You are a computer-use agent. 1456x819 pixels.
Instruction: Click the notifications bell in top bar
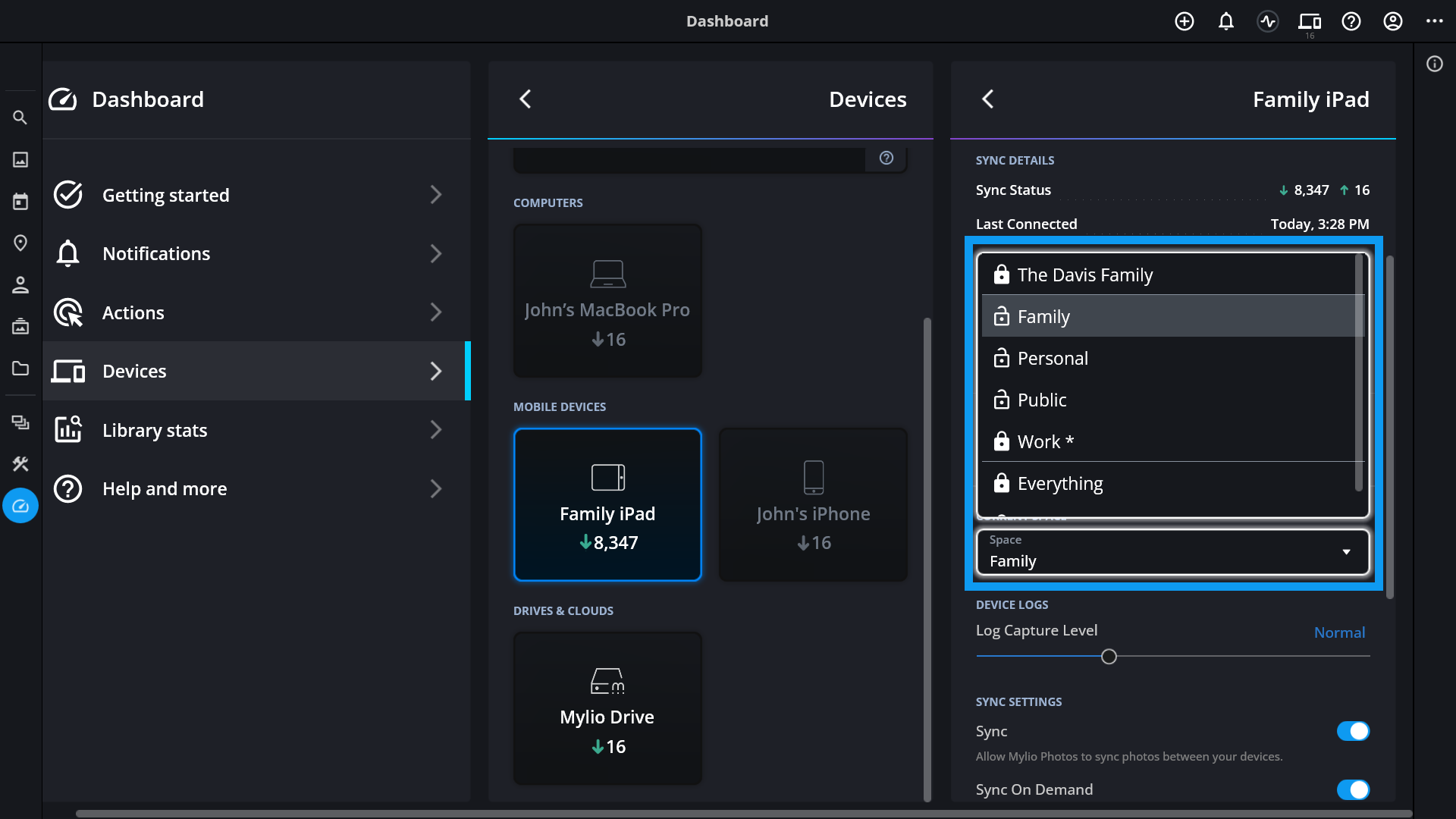(1226, 21)
